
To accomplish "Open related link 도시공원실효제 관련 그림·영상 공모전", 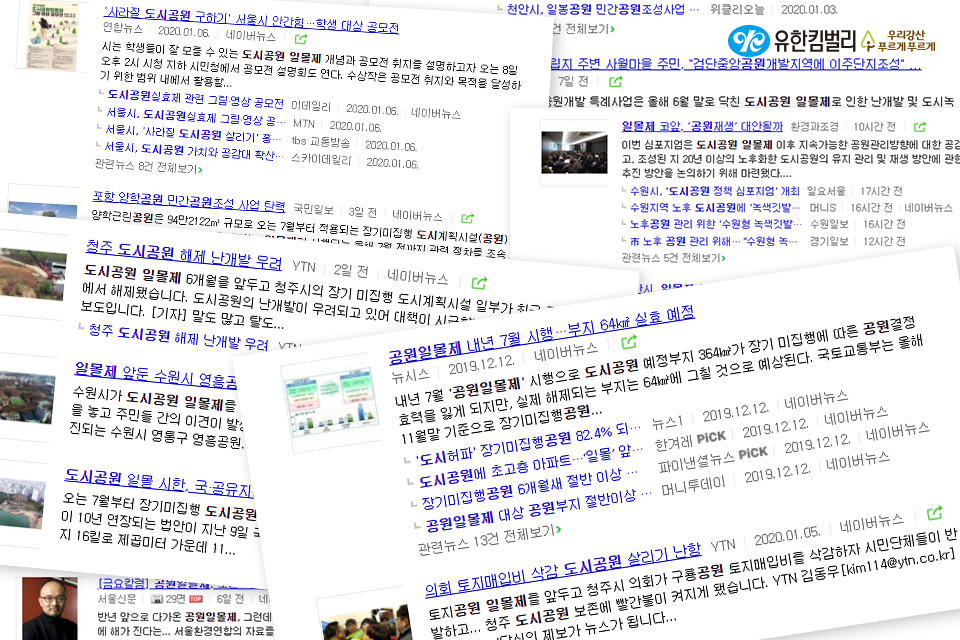I will [x=196, y=99].
